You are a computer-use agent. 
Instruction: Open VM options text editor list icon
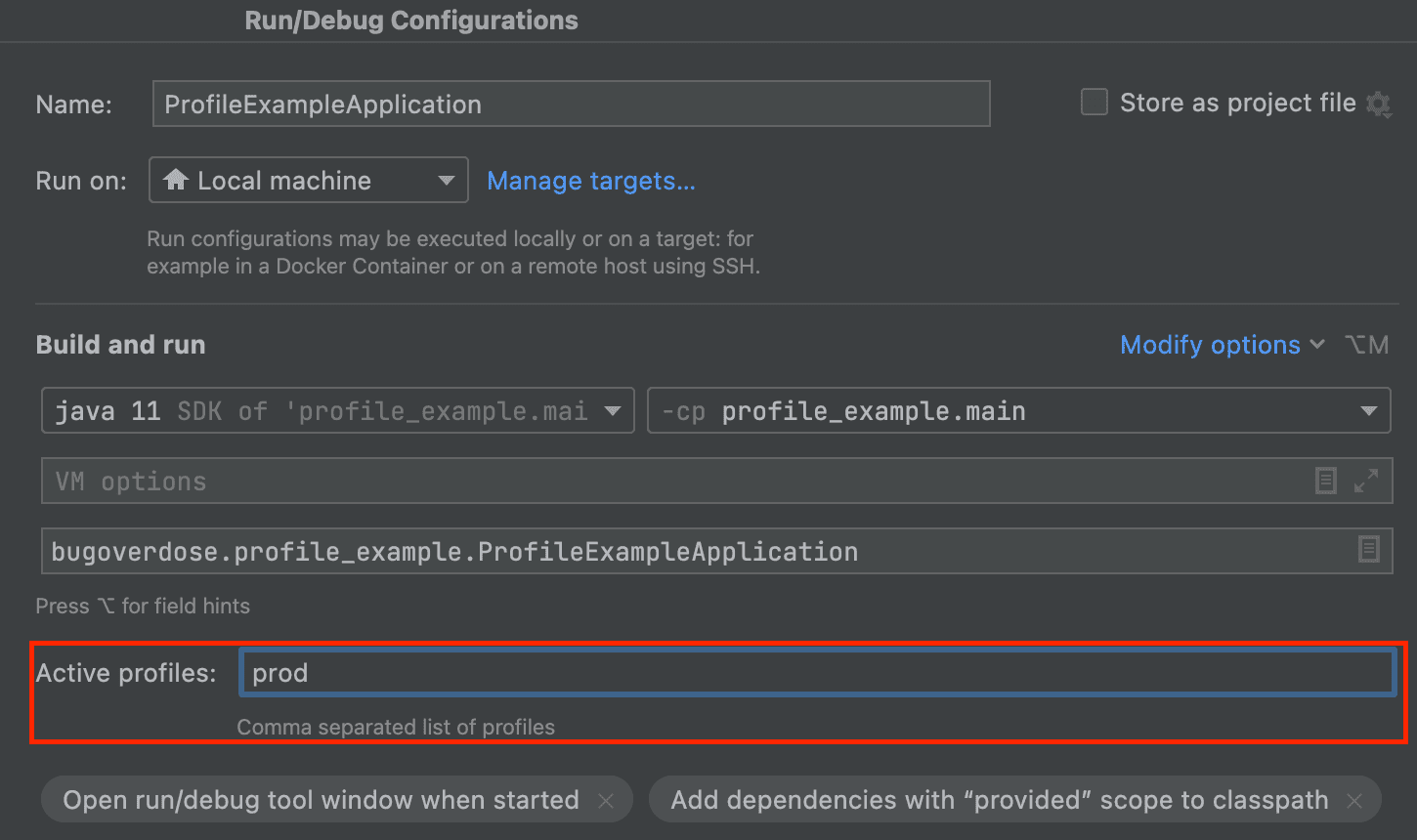[x=1325, y=481]
